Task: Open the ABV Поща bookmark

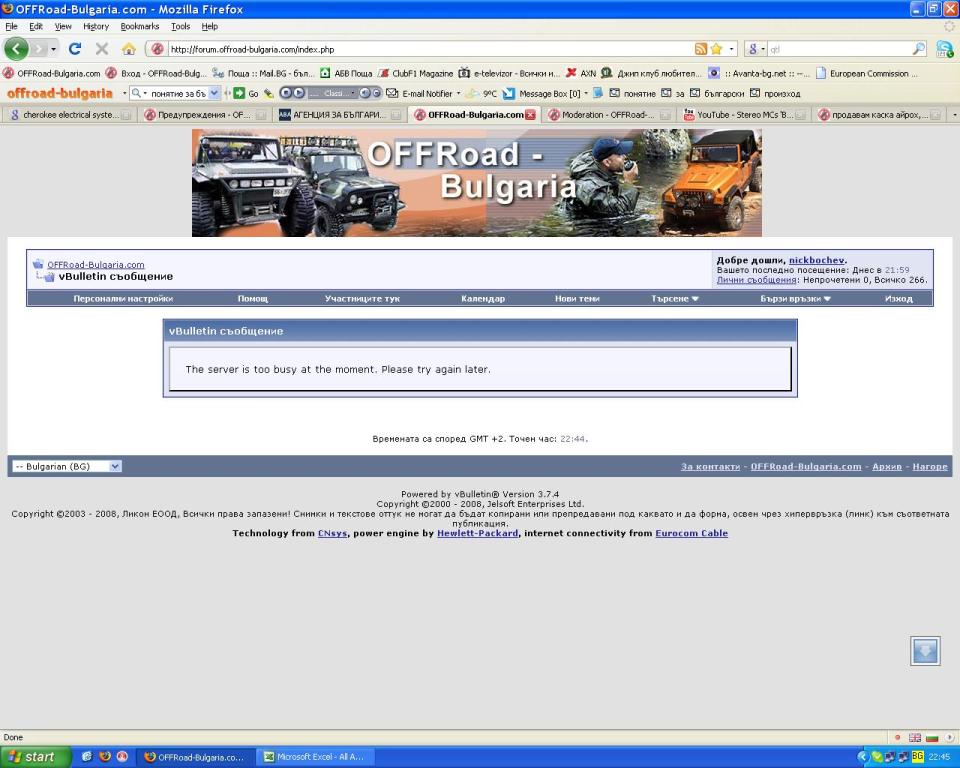Action: (346, 73)
